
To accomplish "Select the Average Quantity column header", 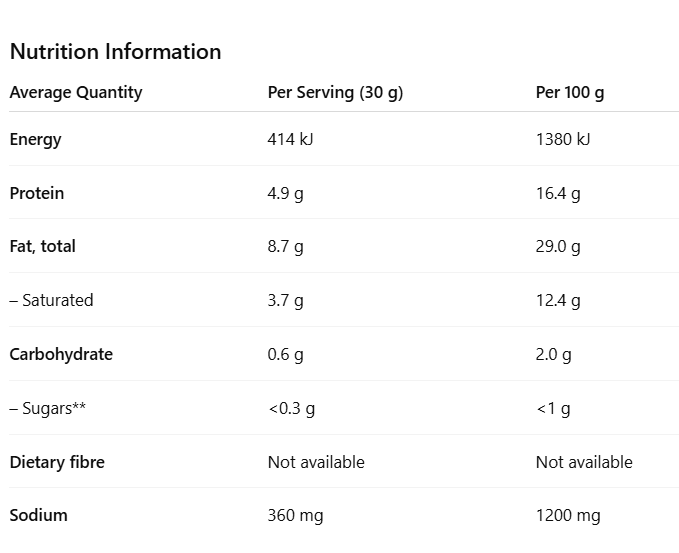I will [x=76, y=93].
